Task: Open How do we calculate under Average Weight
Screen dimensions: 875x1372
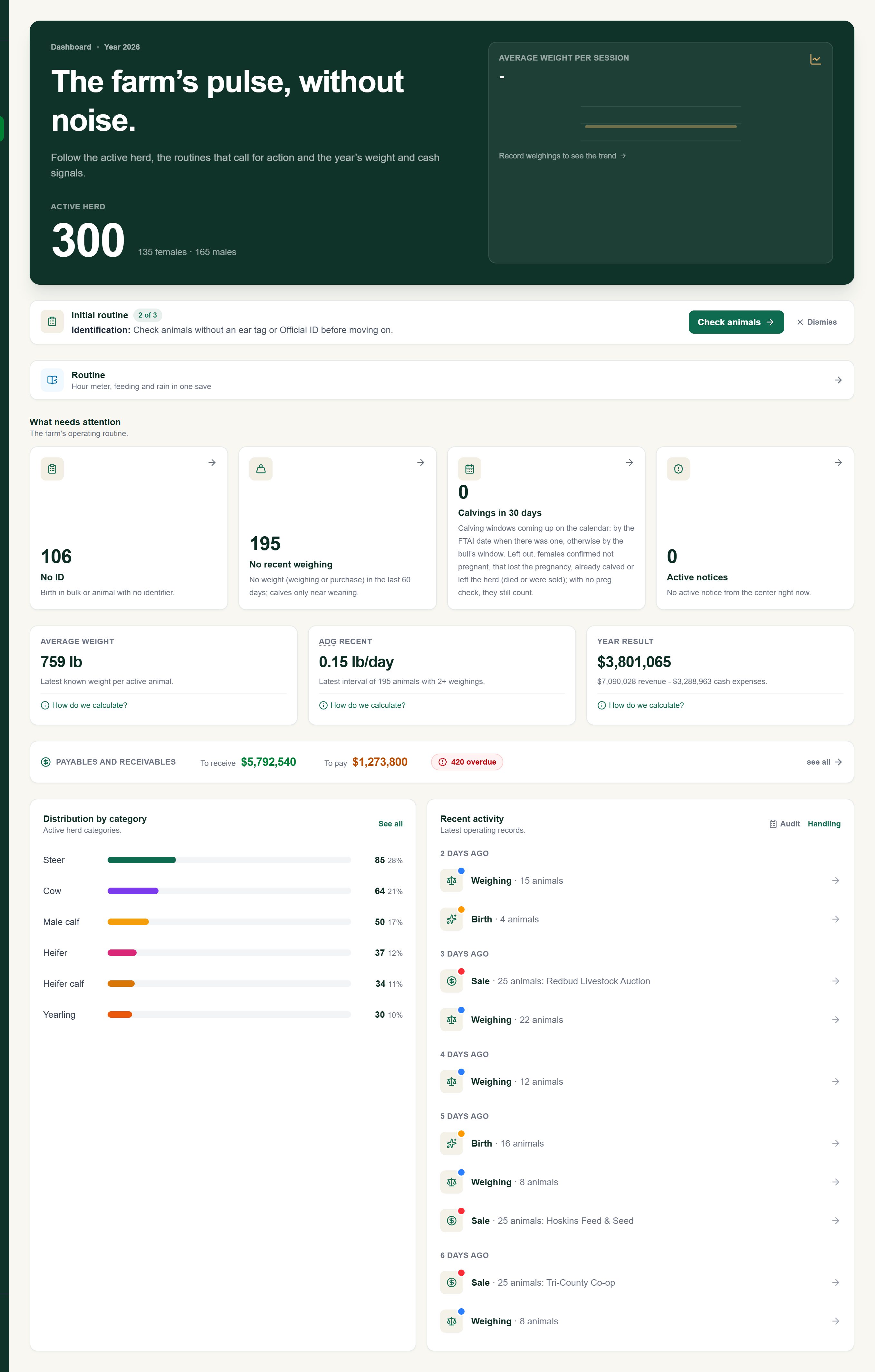Action: (84, 705)
